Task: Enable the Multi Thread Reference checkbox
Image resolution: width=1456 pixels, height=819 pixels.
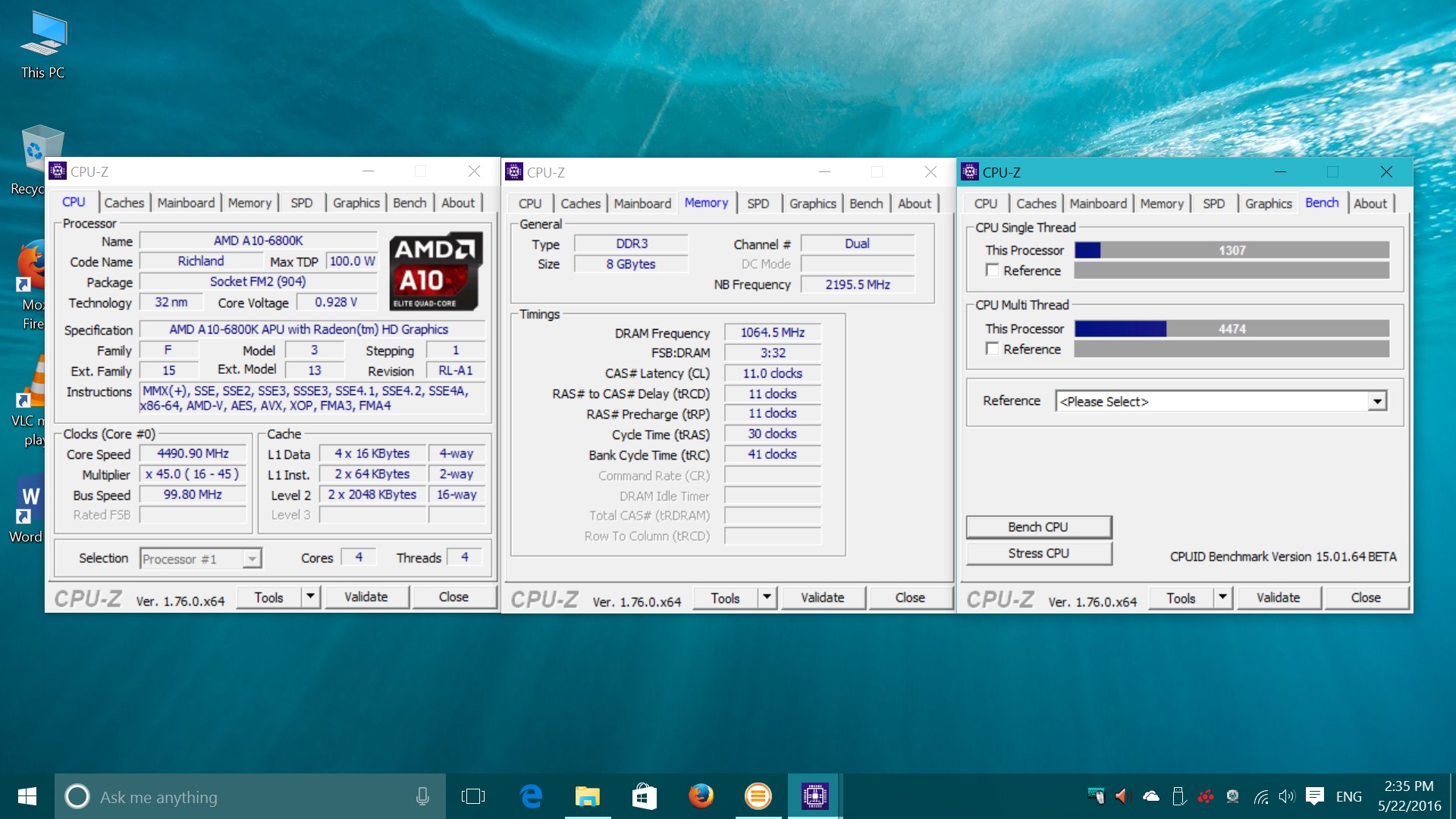Action: tap(992, 348)
